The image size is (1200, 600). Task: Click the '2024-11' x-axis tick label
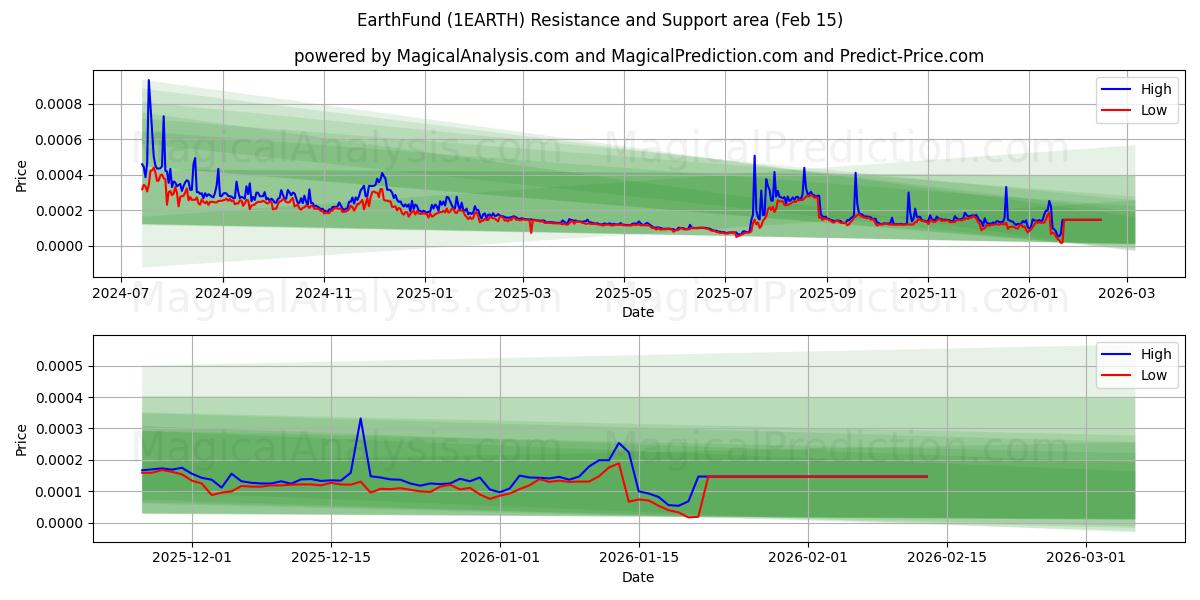[x=324, y=293]
